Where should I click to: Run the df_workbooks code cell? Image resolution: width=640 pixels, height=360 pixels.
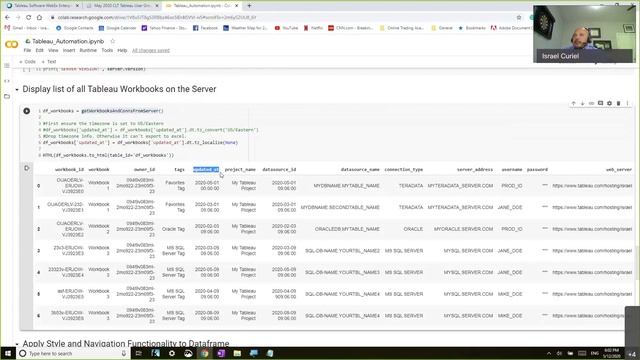pyautogui.click(x=27, y=111)
